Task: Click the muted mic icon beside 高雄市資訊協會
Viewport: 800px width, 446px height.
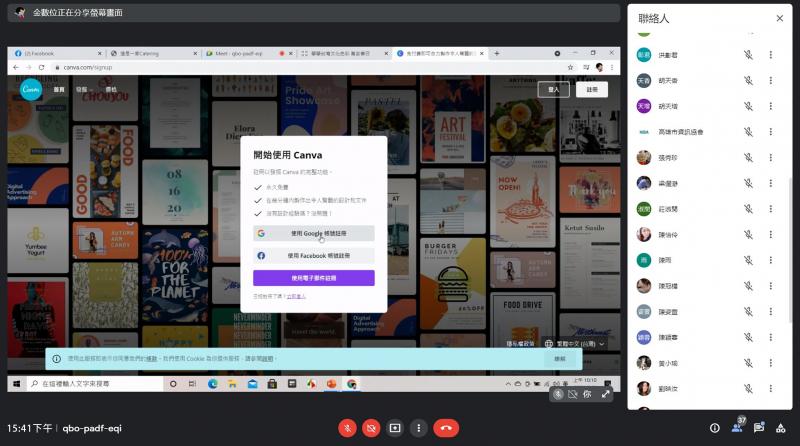Action: click(748, 132)
